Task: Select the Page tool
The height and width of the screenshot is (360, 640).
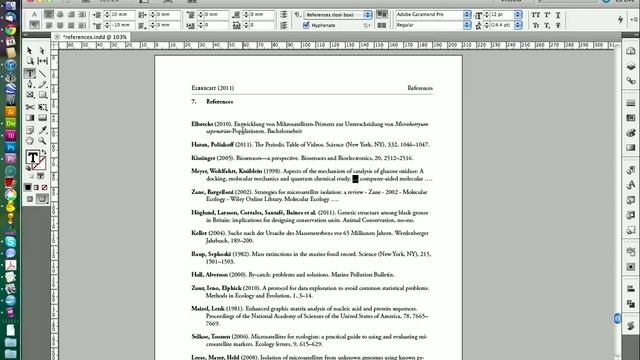Action: 30,61
